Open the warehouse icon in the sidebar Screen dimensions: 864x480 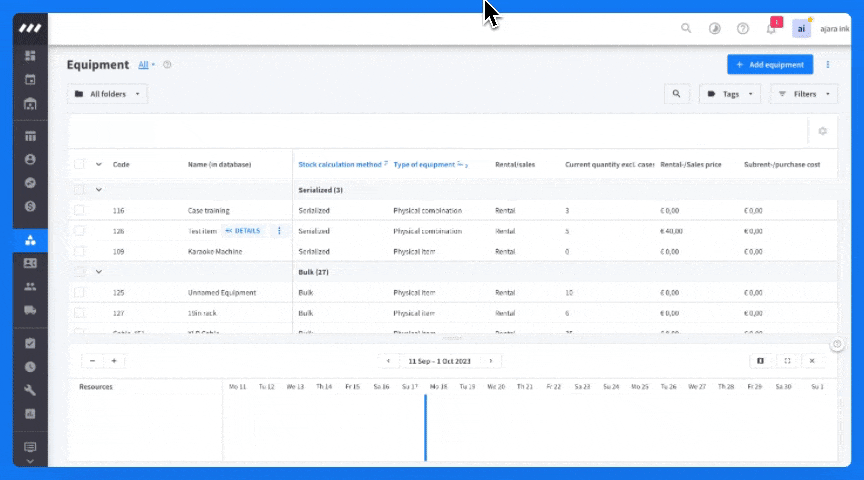click(x=30, y=104)
